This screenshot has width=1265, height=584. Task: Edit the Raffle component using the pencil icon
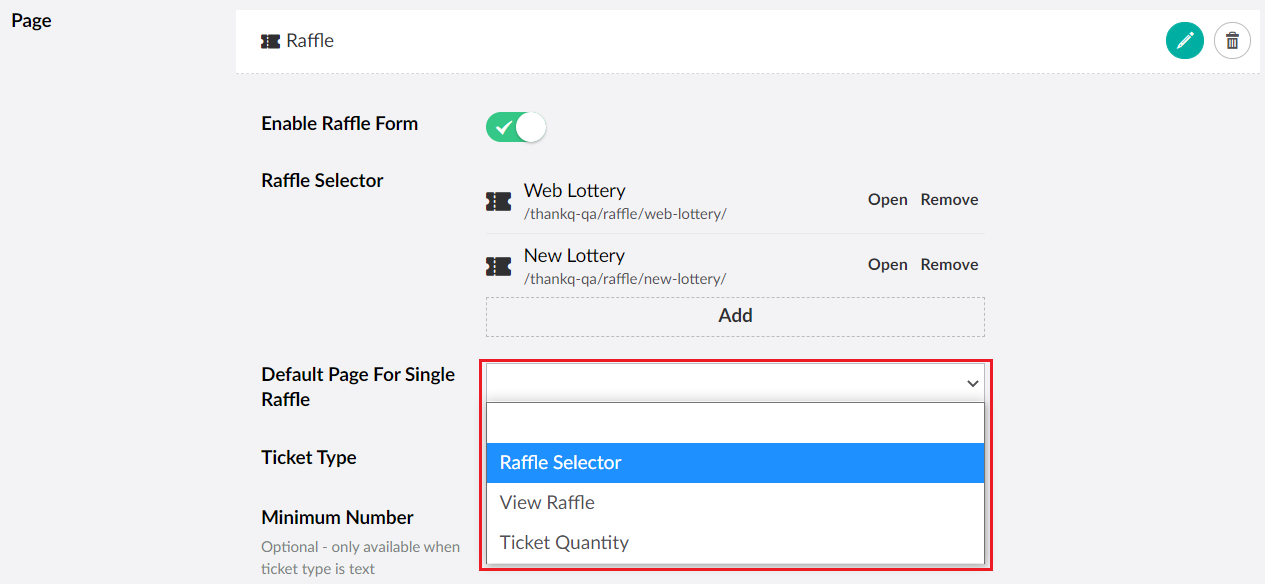tap(1185, 40)
